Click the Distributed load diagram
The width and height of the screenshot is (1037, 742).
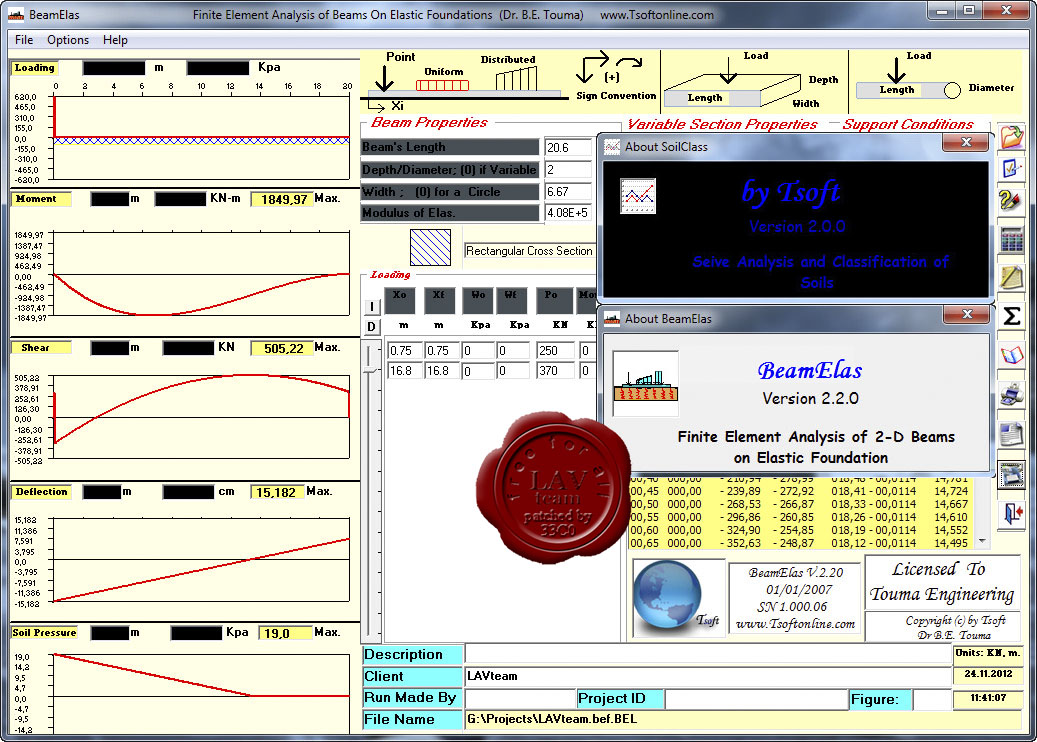[517, 79]
